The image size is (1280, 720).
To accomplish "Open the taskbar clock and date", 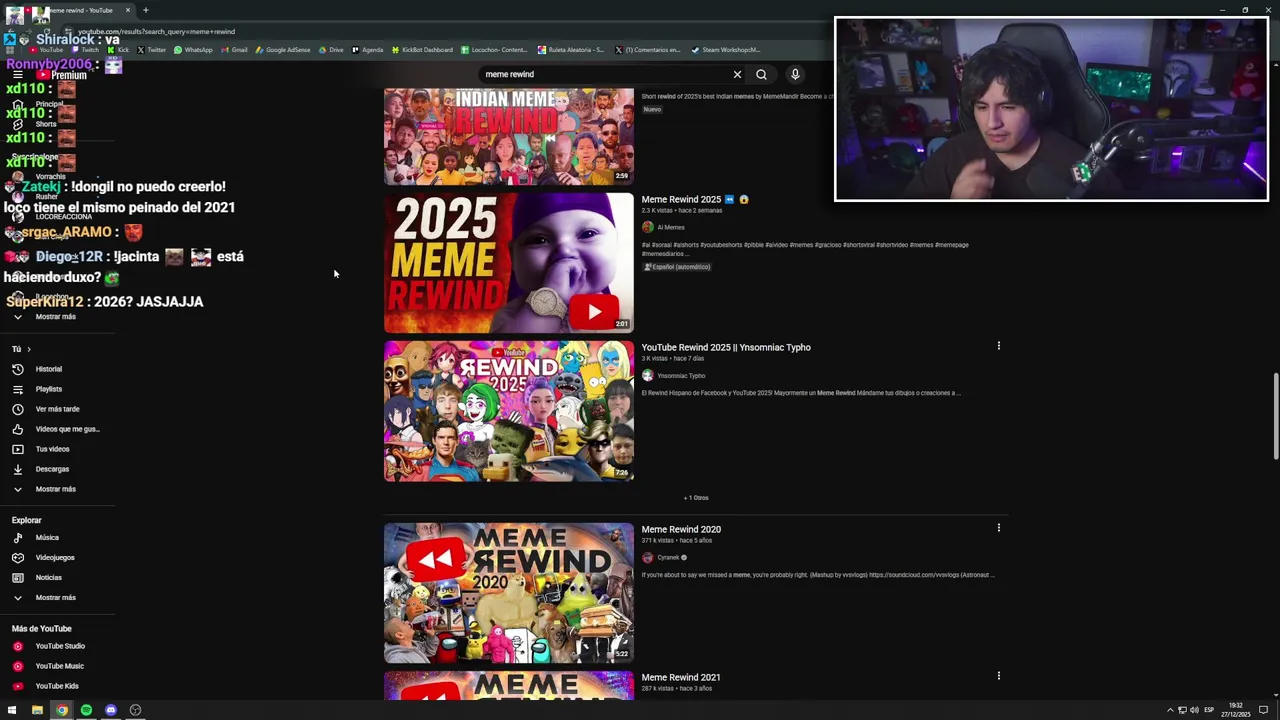I will click(x=1236, y=710).
